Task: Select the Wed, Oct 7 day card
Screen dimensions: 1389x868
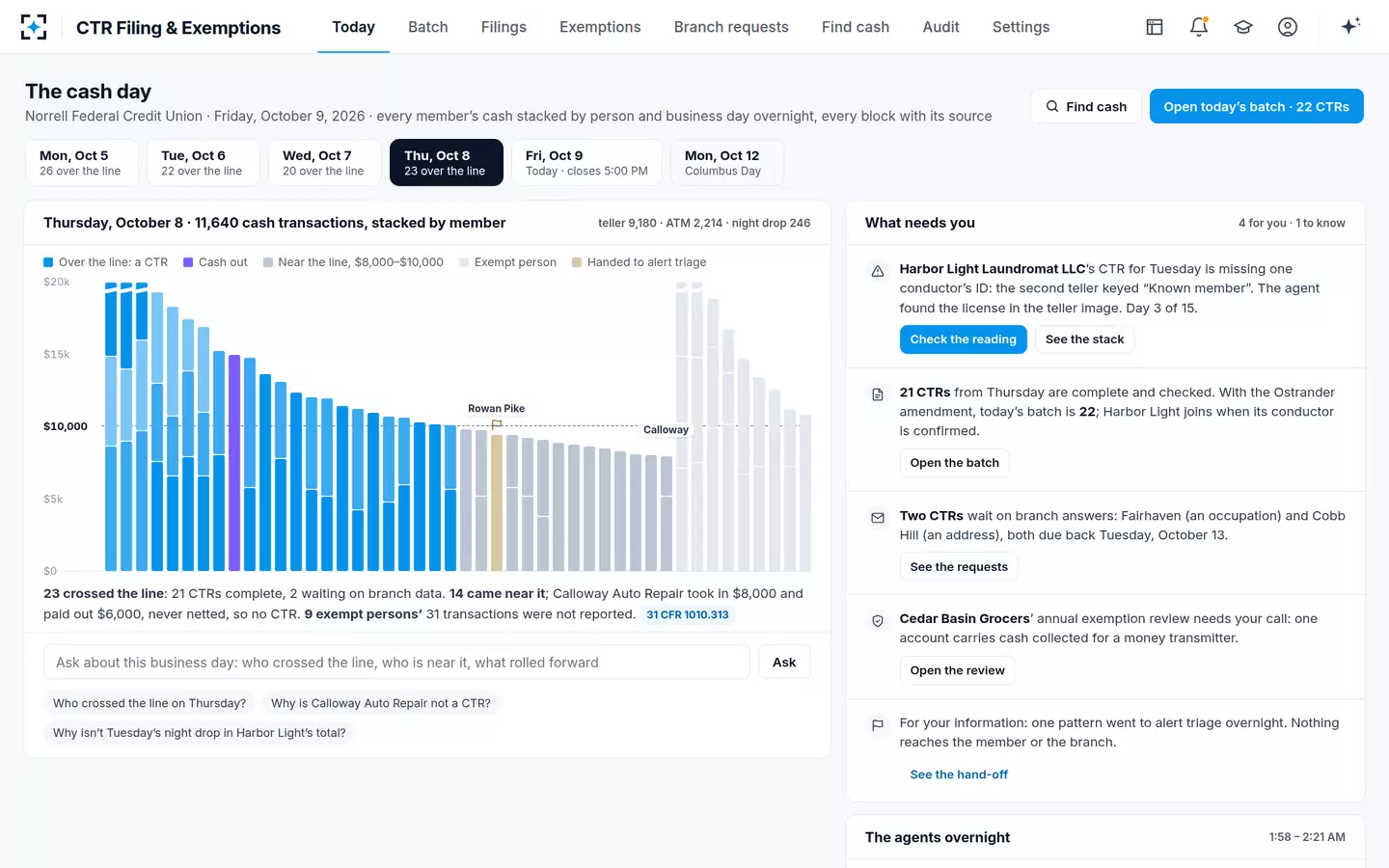Action: pyautogui.click(x=324, y=162)
